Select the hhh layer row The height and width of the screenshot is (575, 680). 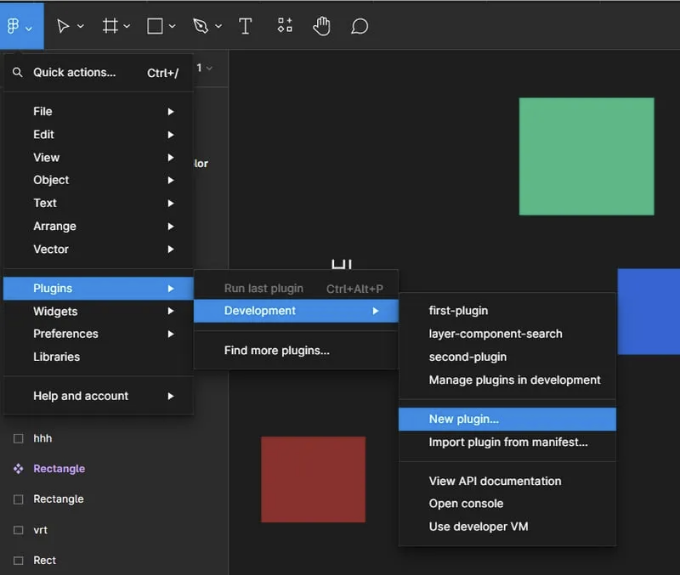tap(114, 438)
